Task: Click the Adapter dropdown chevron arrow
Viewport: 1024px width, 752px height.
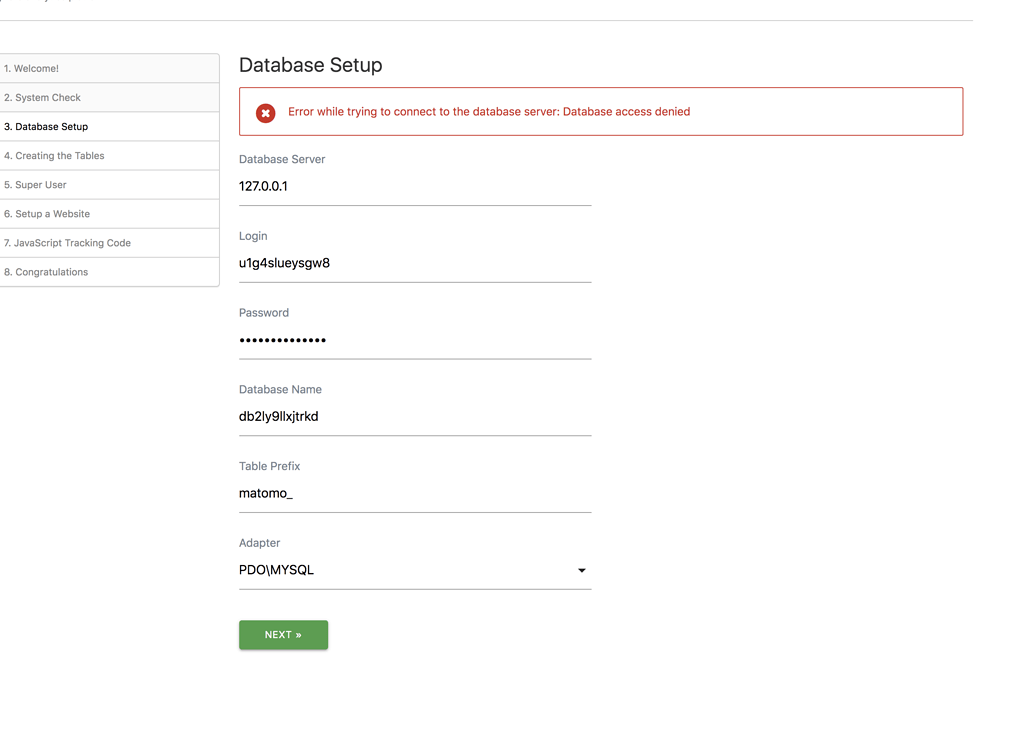Action: 581,570
